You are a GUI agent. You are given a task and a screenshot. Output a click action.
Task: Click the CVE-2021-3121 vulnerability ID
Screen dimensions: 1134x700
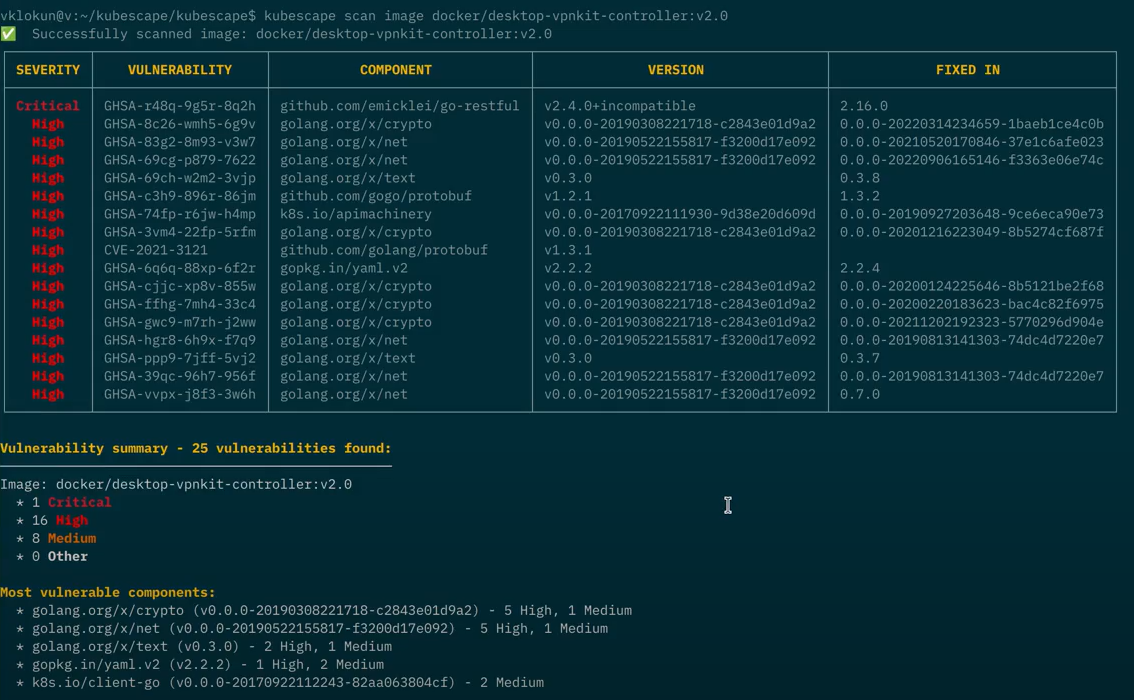coord(155,250)
